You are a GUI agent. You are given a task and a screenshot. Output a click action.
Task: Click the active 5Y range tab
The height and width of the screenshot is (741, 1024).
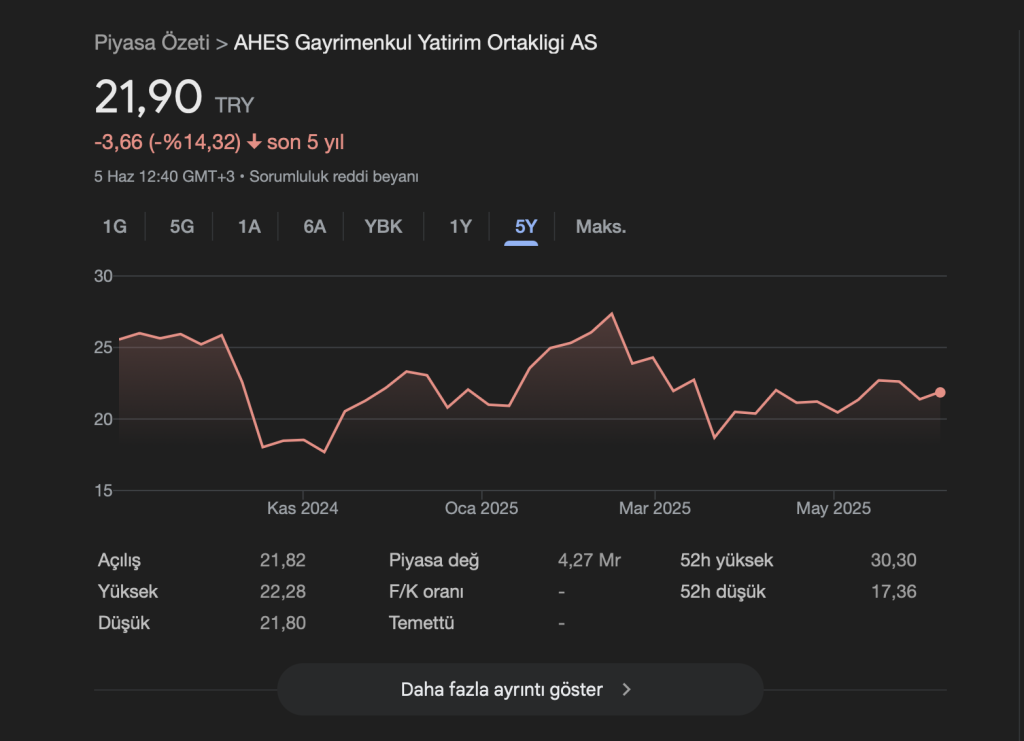526,226
